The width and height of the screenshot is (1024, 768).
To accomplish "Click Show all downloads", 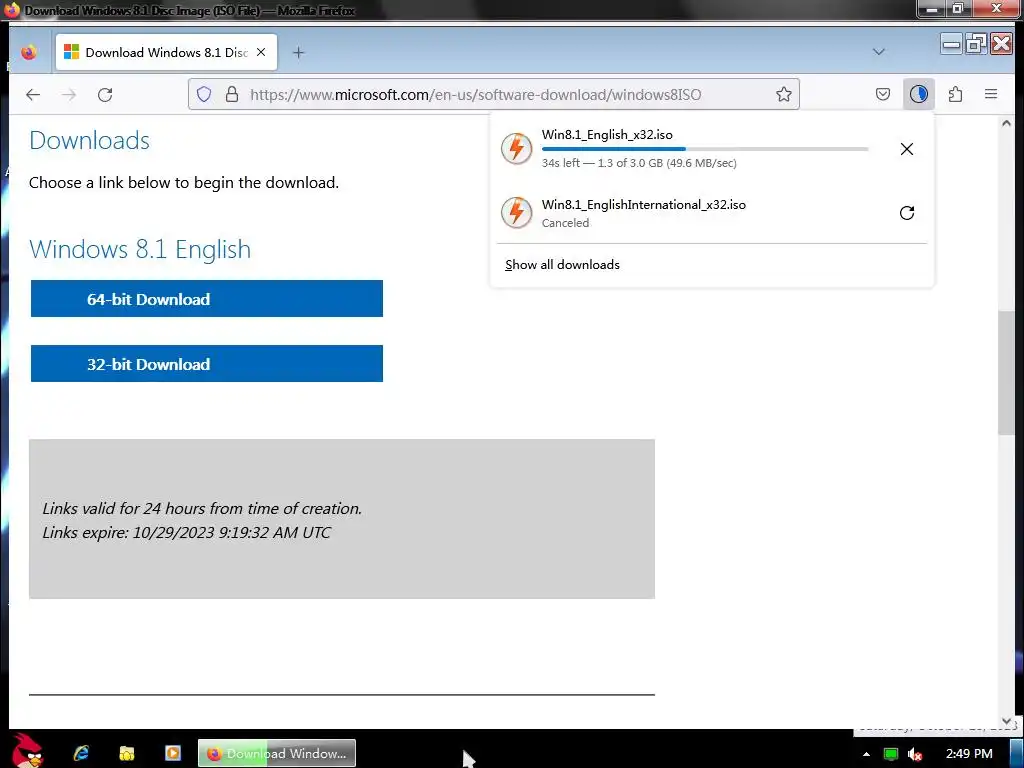I will pyautogui.click(x=562, y=264).
